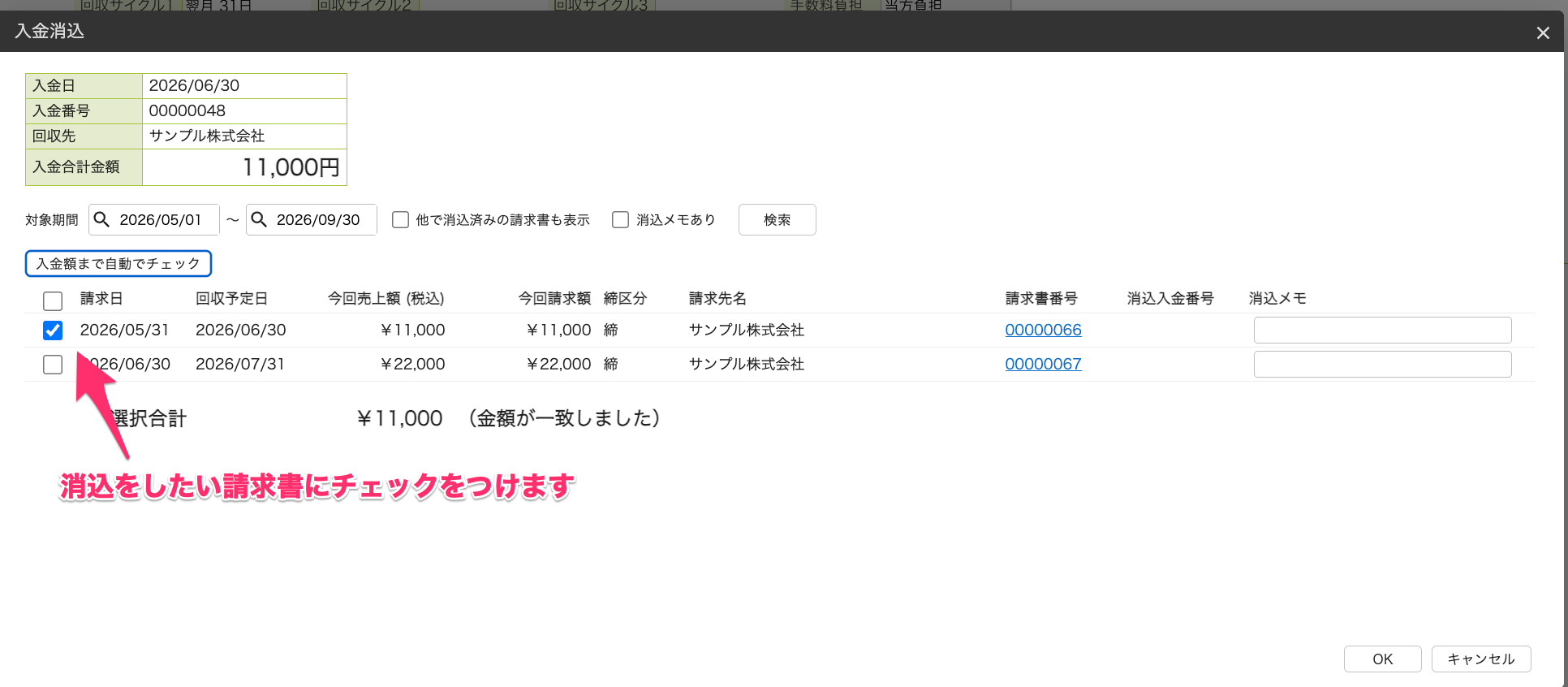The image size is (1568, 687).
Task: Click the 入金合計金額 value 11,000円
Action: pos(291,167)
